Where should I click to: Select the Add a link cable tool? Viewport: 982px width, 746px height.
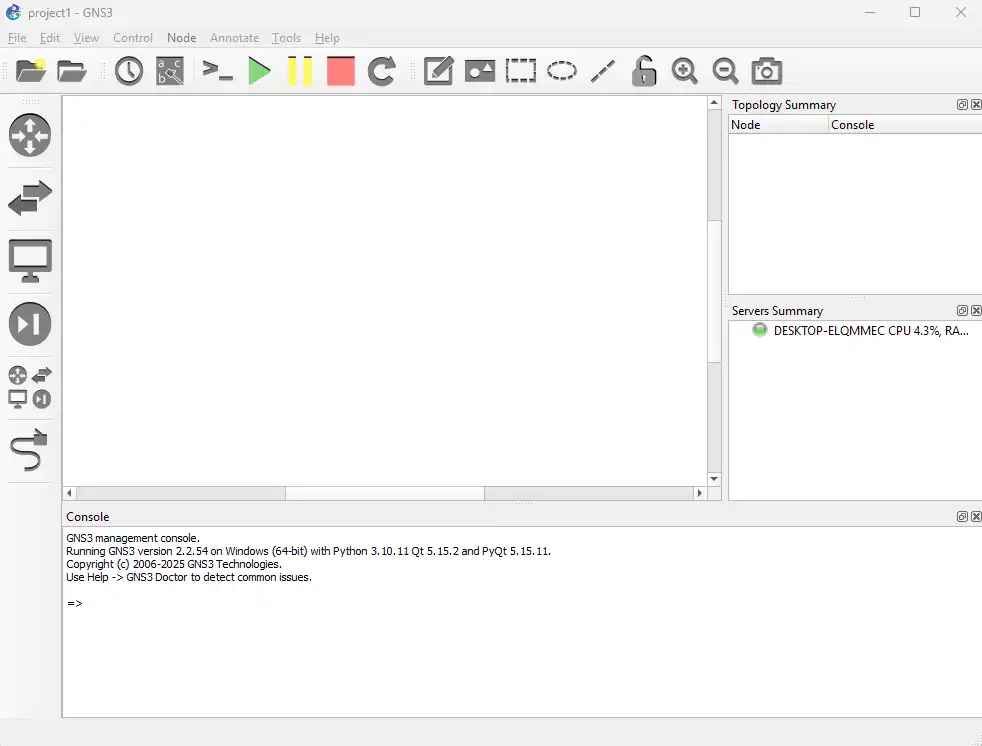tap(30, 451)
